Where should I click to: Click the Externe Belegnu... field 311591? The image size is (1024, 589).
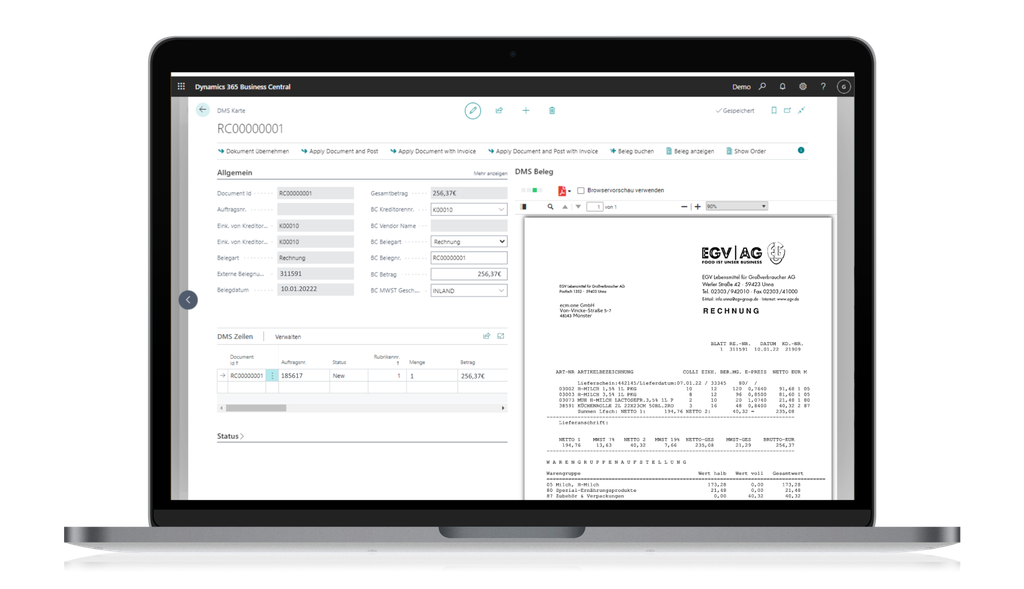[x=315, y=274]
